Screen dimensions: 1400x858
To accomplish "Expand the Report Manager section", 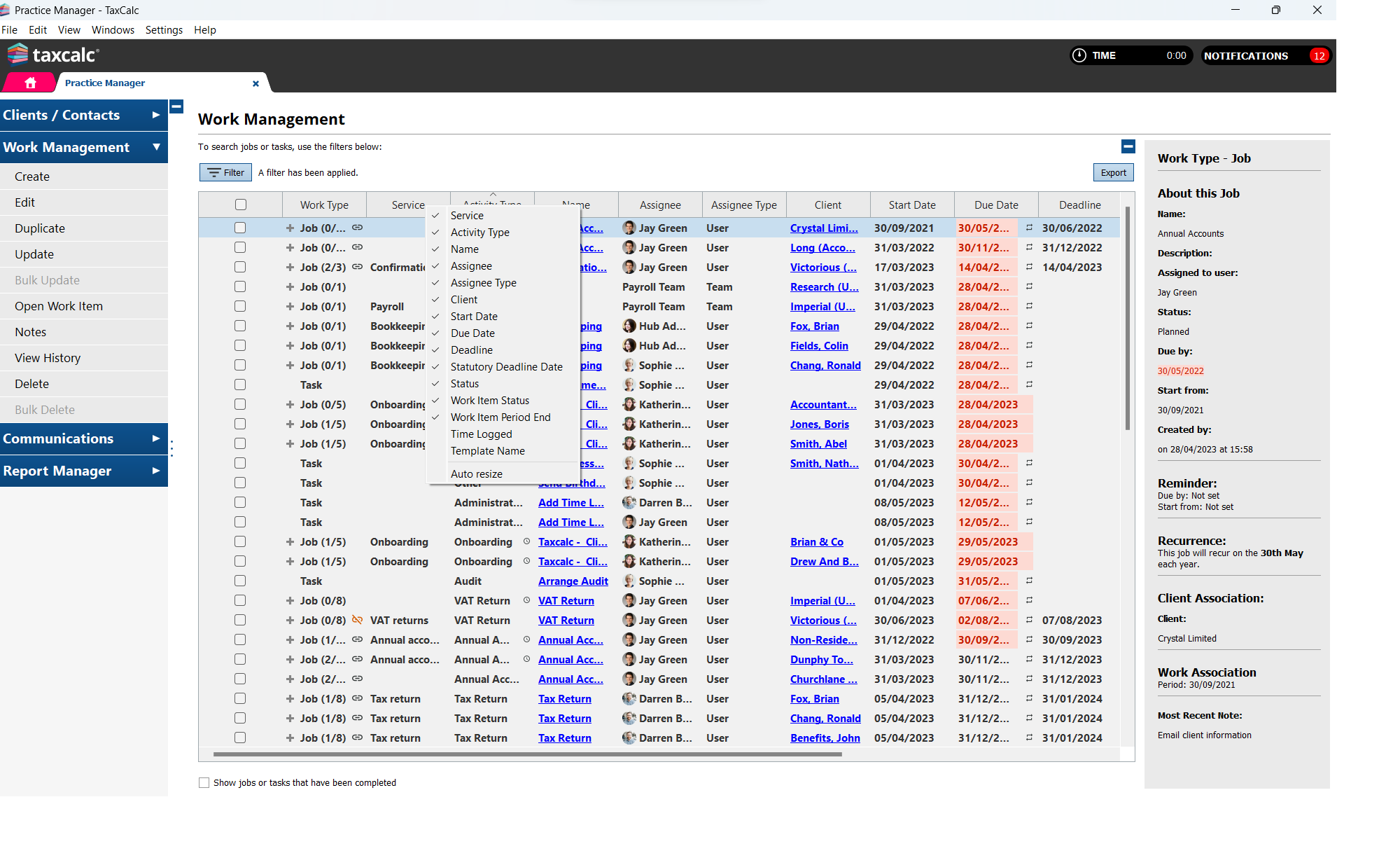I will coord(84,471).
